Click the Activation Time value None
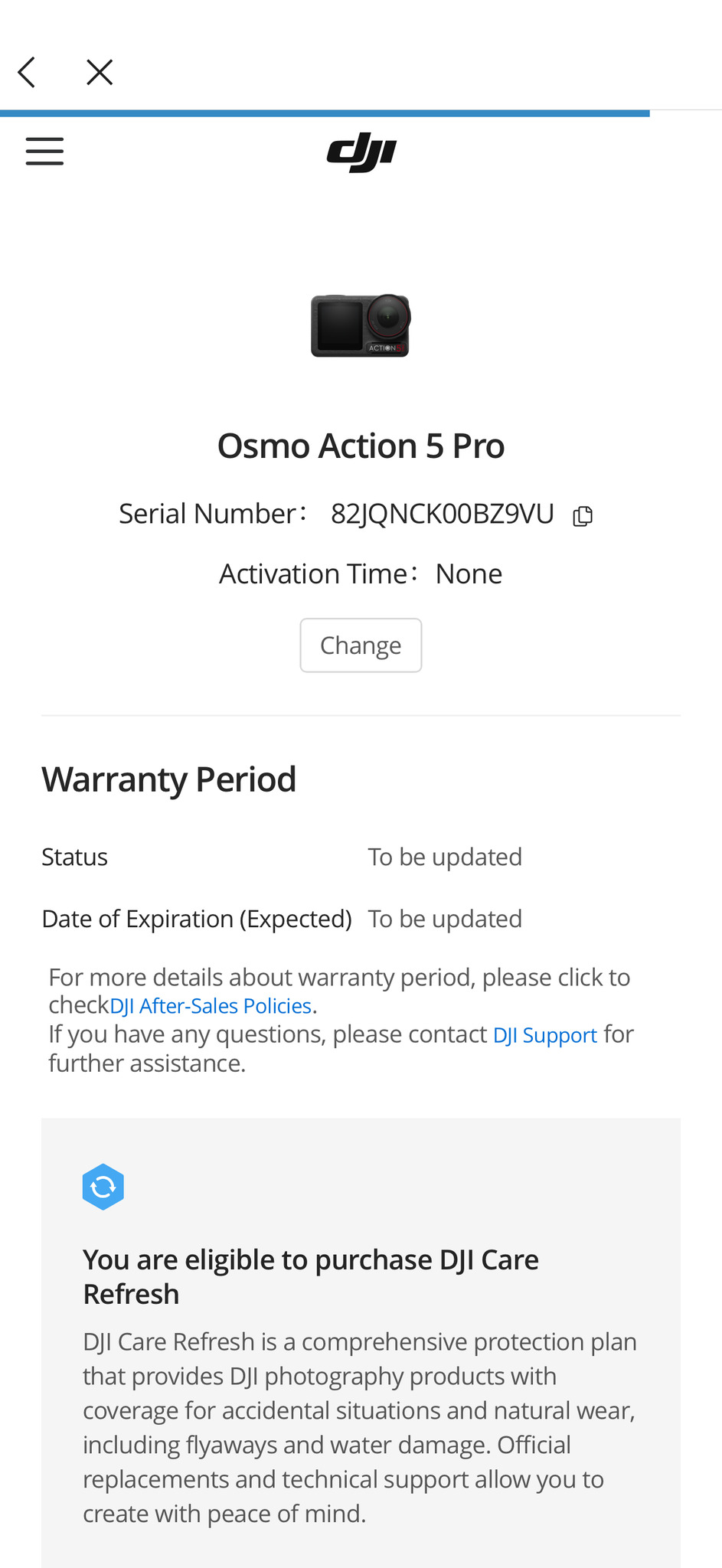Viewport: 722px width, 1568px height. [x=469, y=574]
